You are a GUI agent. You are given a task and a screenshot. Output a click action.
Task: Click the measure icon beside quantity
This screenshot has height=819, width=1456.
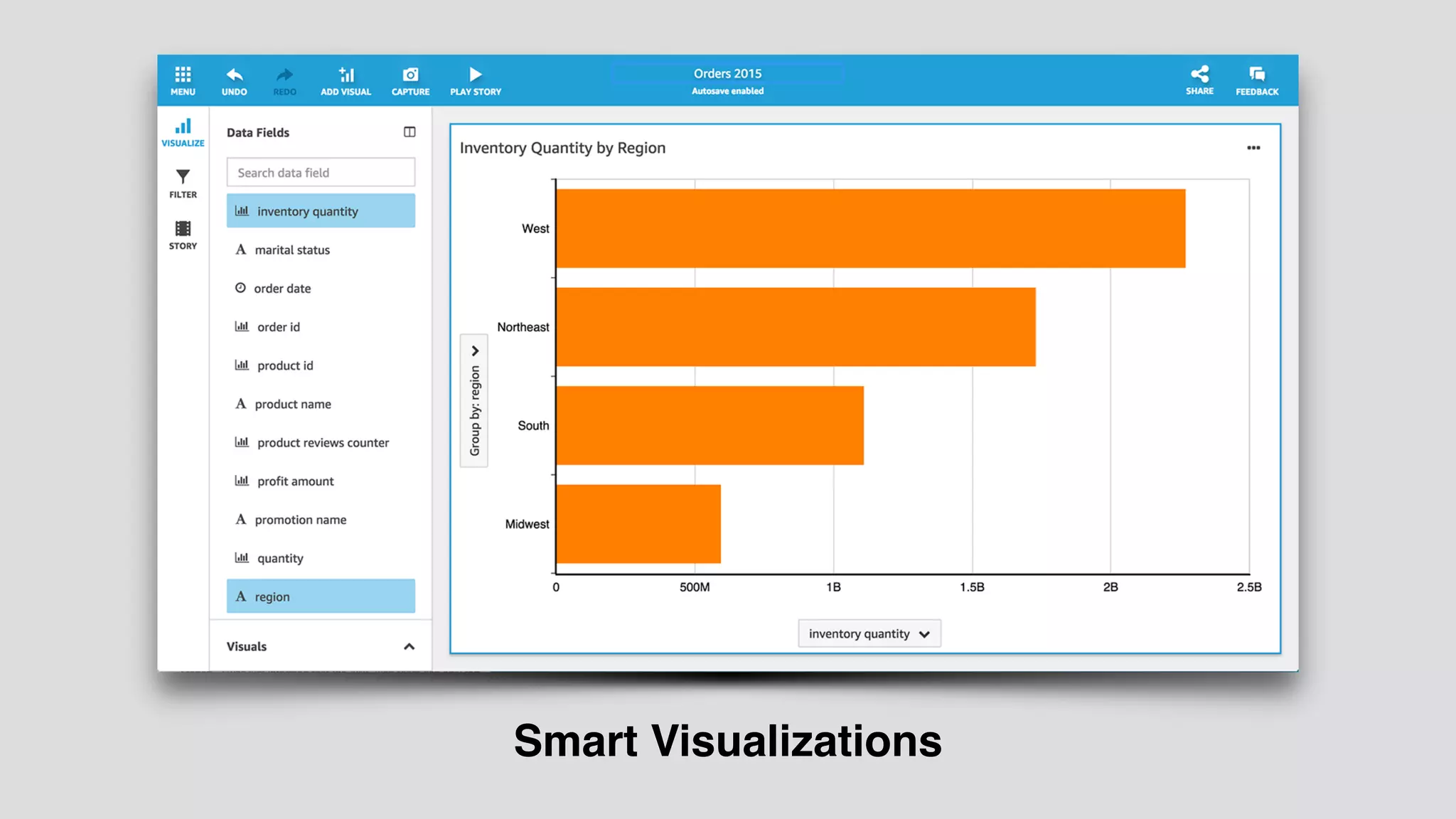click(242, 557)
